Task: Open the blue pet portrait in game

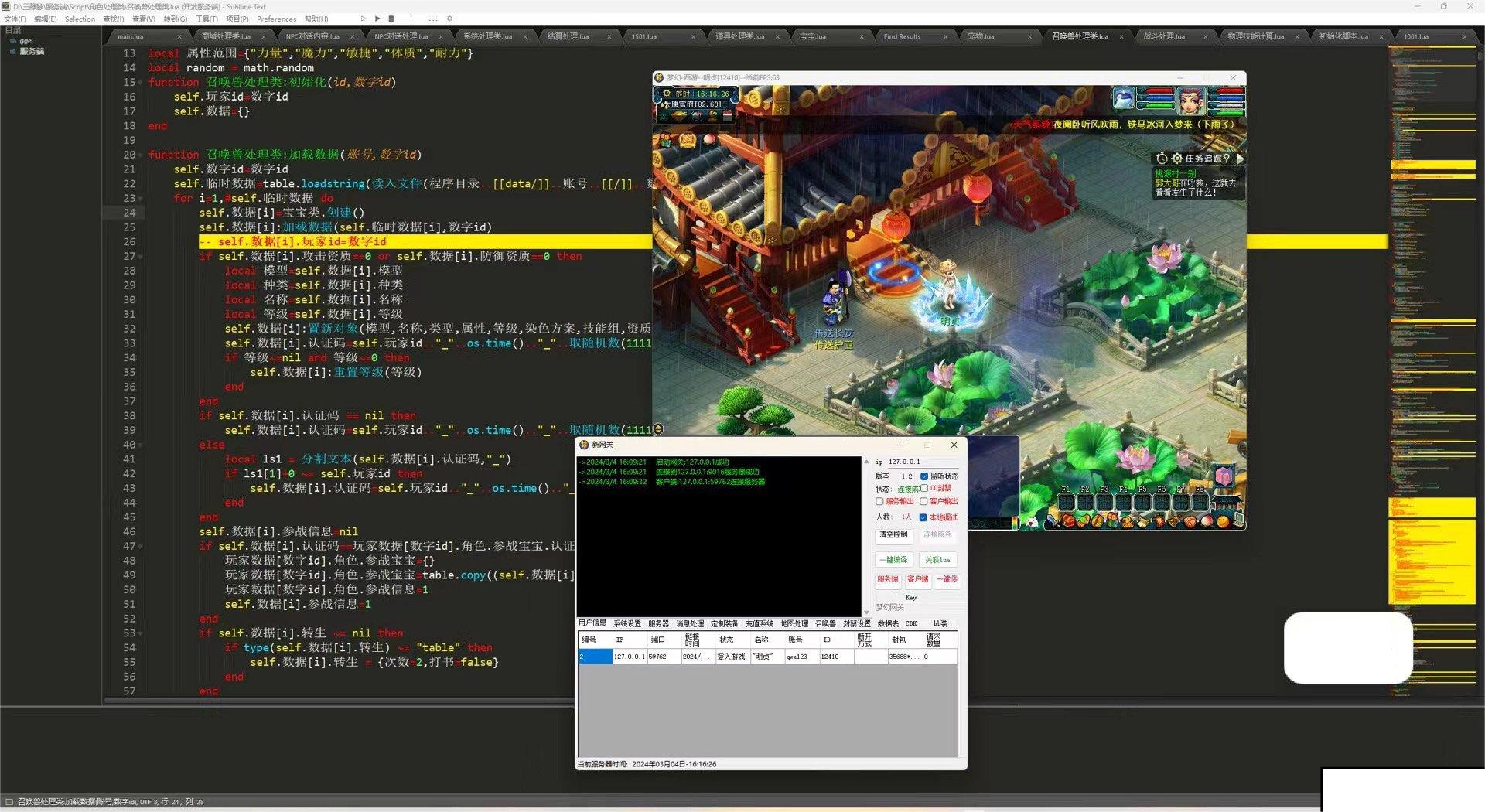Action: [1123, 98]
